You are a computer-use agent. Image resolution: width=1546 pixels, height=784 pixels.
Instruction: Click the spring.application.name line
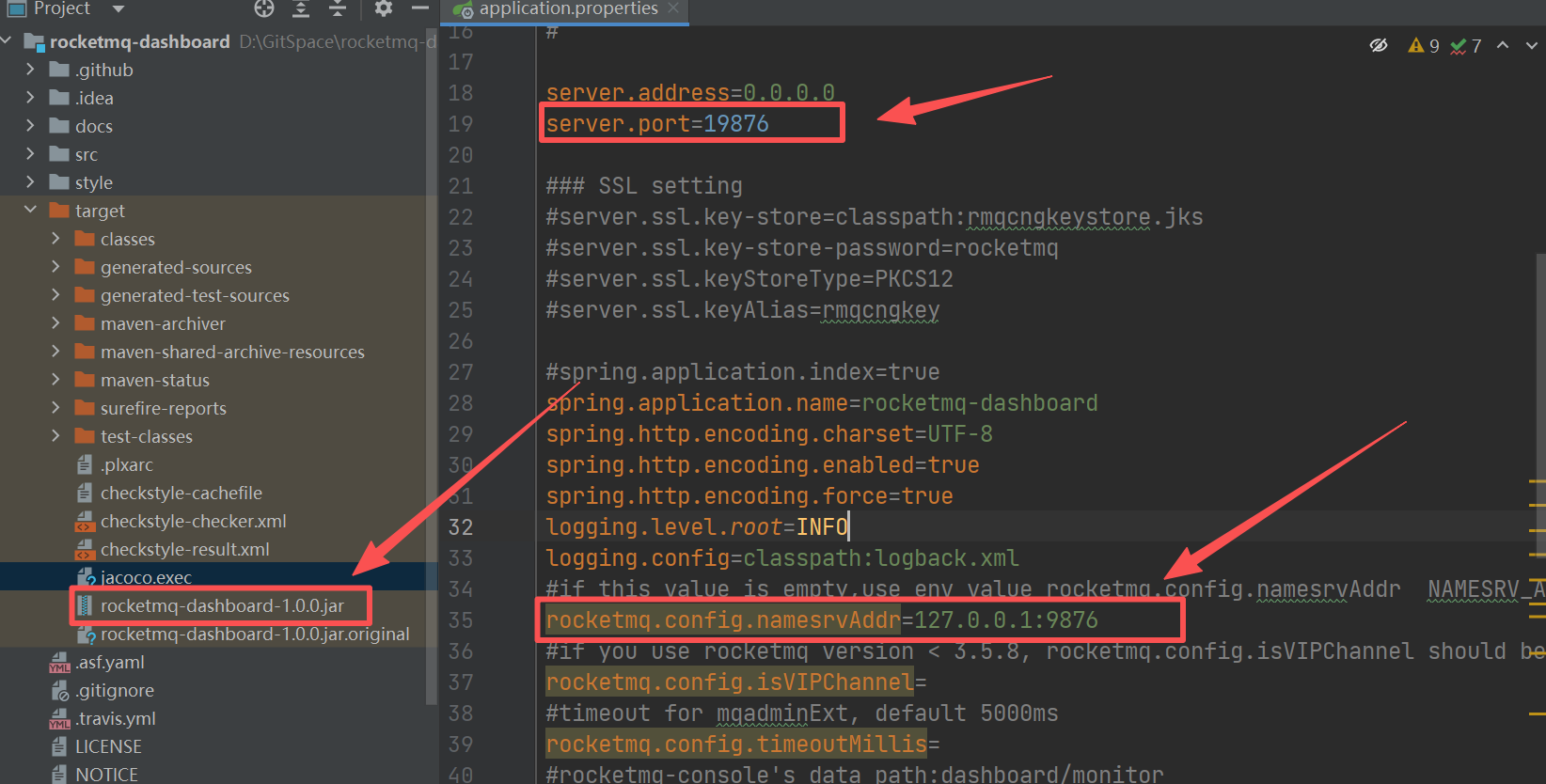822,402
